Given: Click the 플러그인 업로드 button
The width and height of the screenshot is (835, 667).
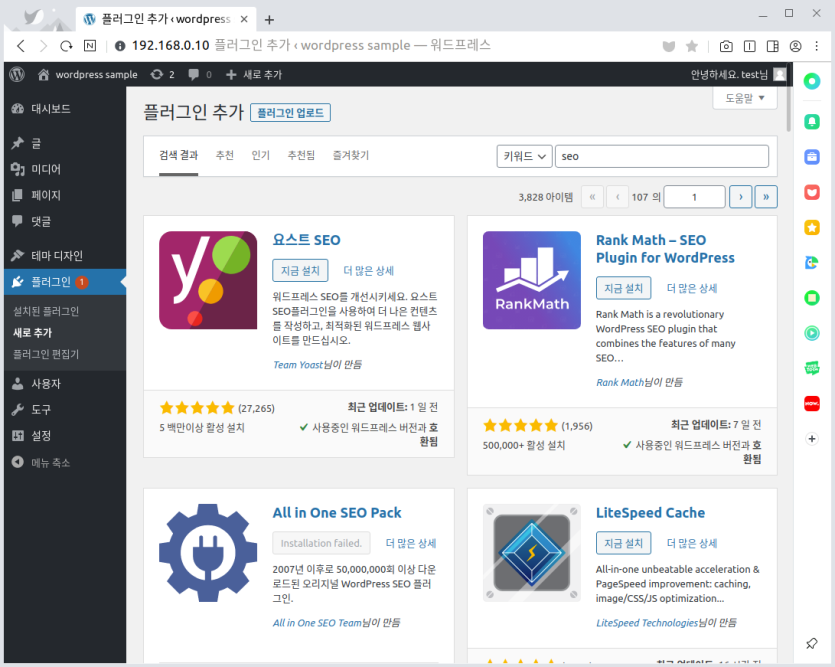Looking at the screenshot, I should point(290,113).
